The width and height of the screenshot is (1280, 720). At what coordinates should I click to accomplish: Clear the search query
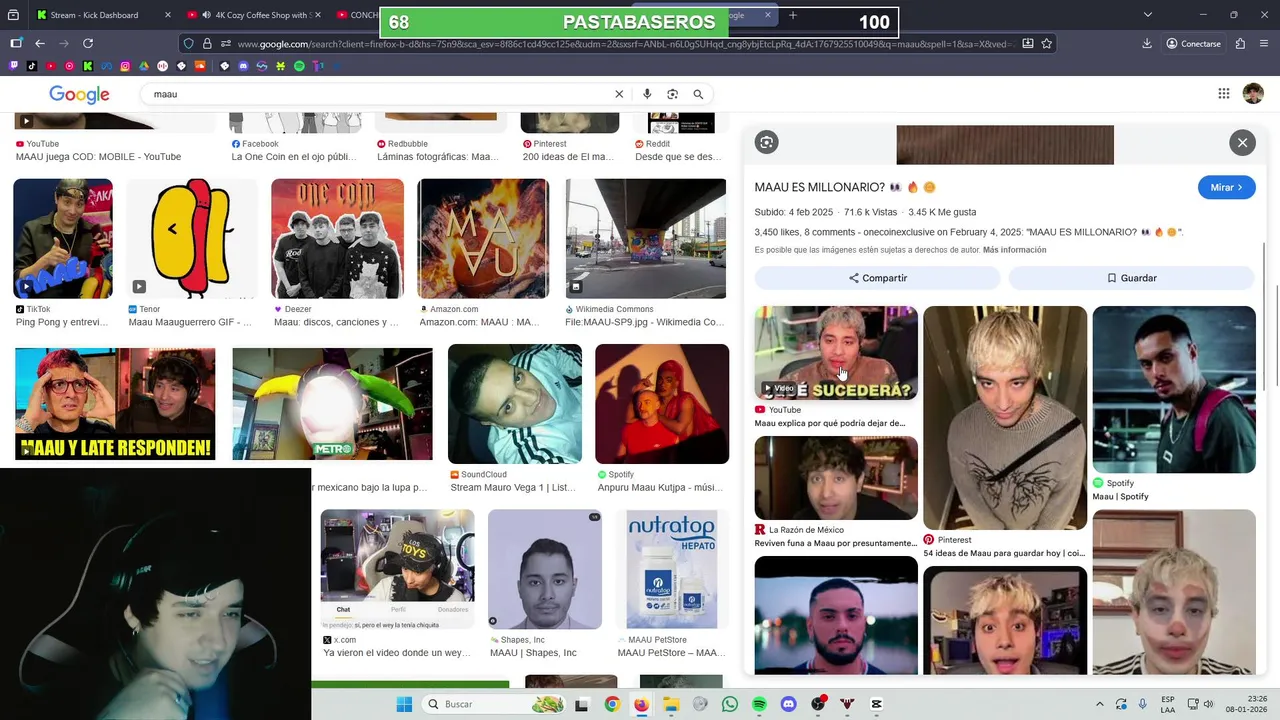pyautogui.click(x=619, y=94)
